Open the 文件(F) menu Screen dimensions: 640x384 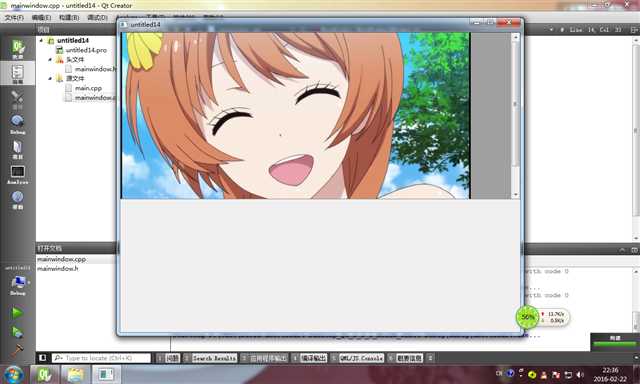(14, 18)
